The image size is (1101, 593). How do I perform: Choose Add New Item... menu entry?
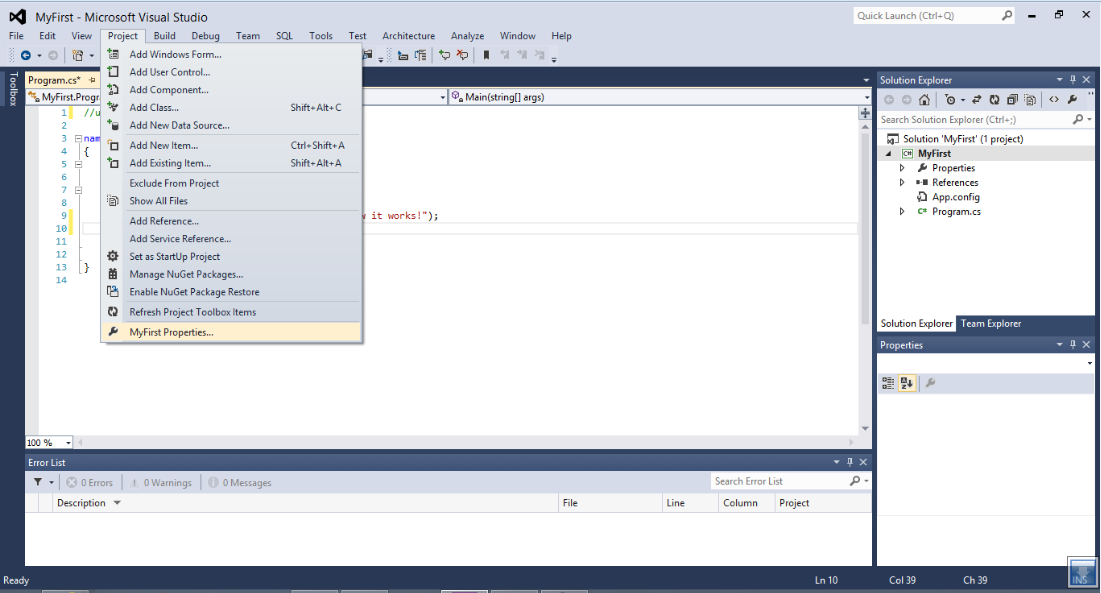pyautogui.click(x=232, y=145)
